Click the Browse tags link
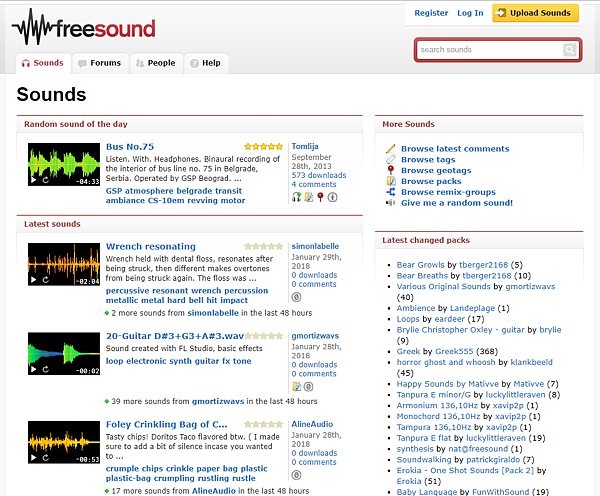Screen dimensions: 600x496 (x=428, y=159)
